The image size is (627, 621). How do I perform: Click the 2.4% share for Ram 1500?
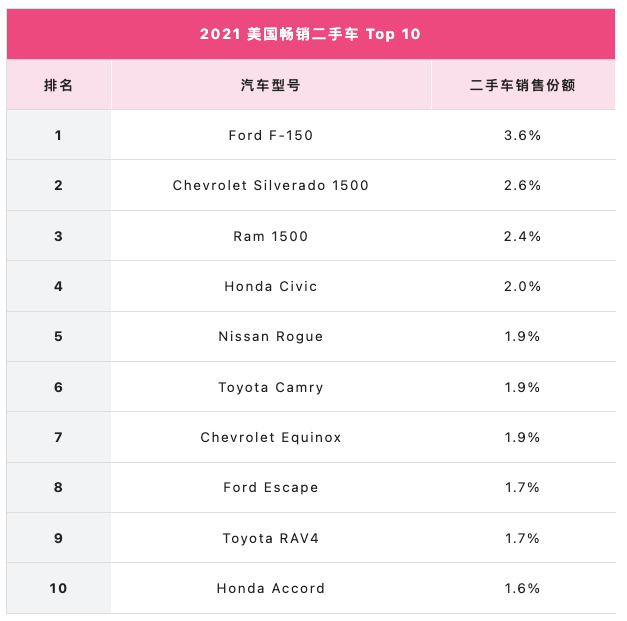523,236
